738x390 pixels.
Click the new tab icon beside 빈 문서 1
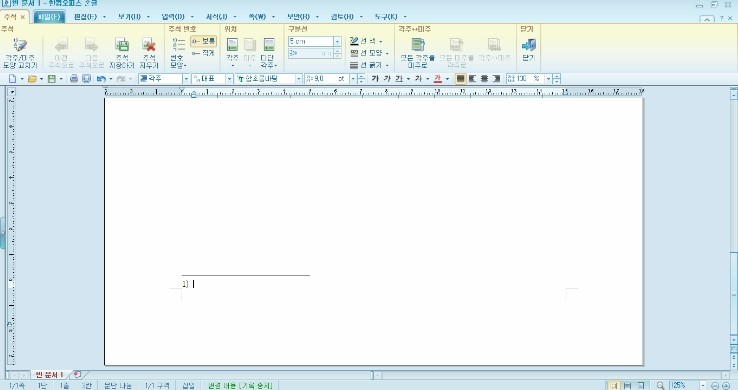77,374
